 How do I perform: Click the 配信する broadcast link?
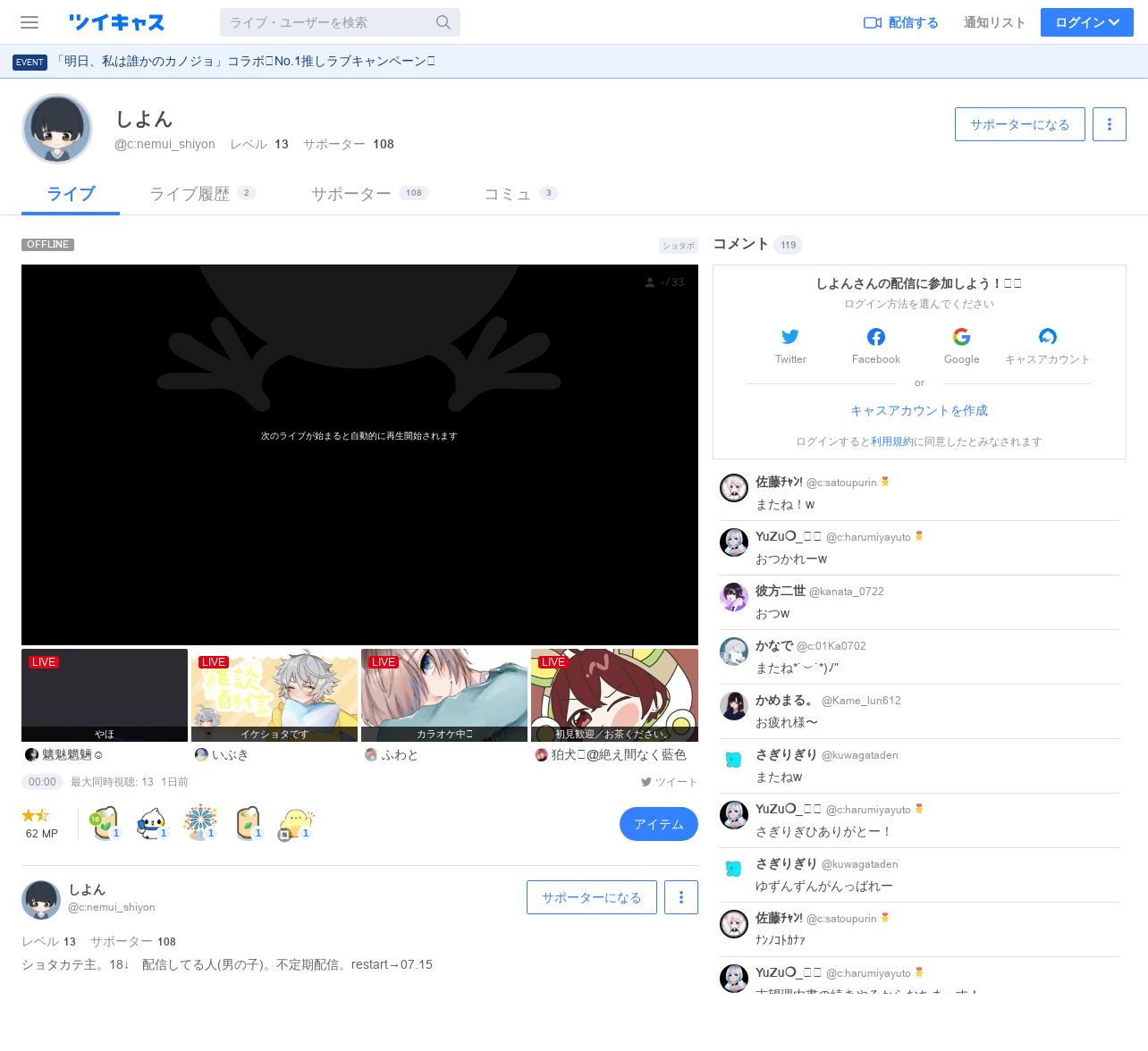pyautogui.click(x=901, y=22)
